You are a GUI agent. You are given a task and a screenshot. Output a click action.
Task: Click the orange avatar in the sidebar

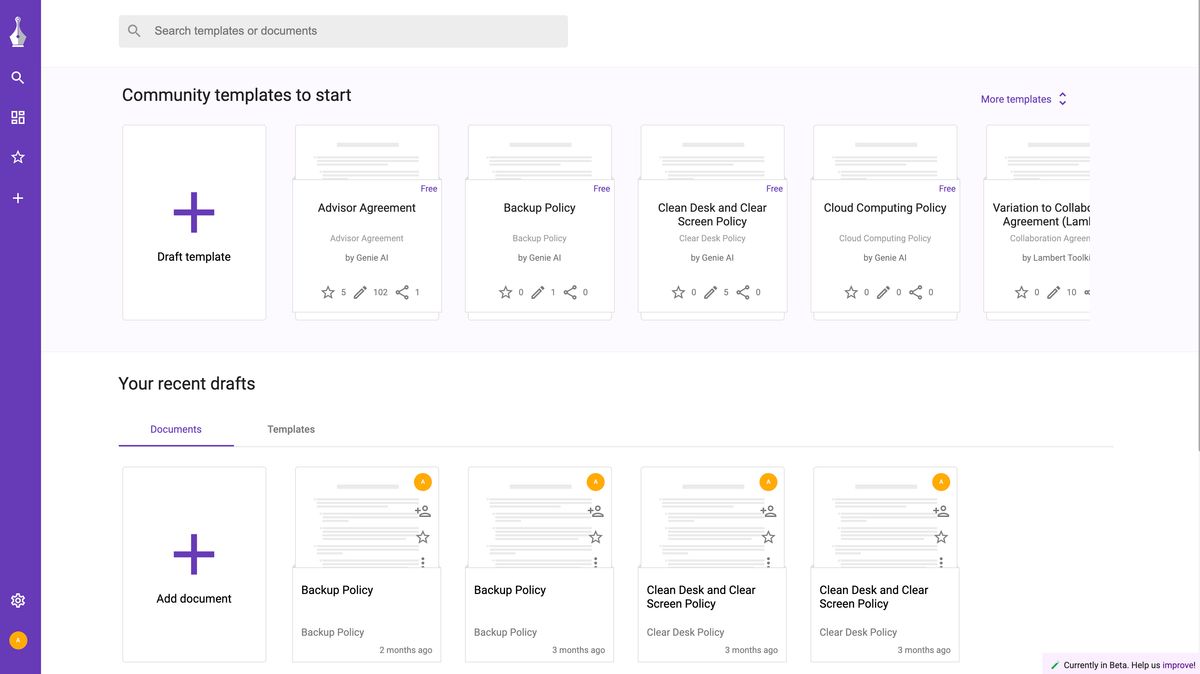coord(17,639)
